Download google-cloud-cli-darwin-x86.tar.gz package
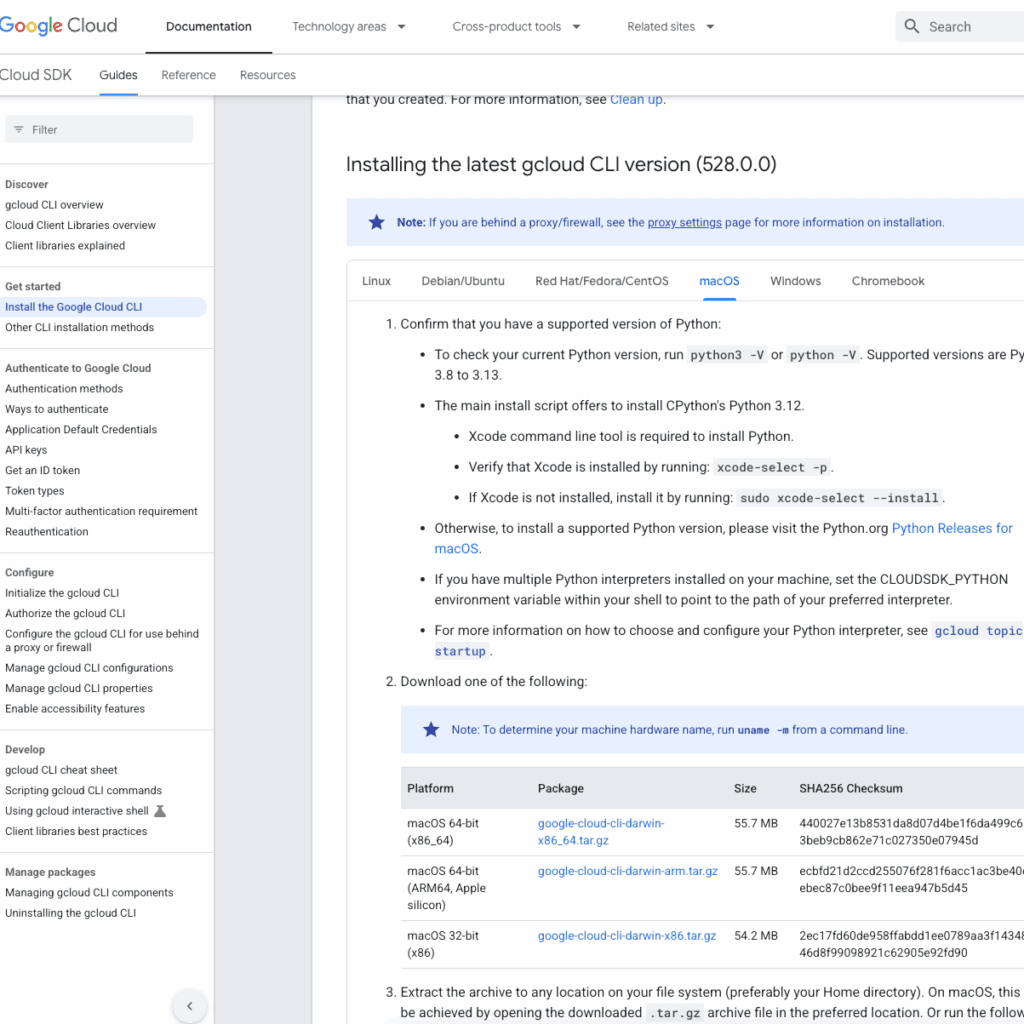This screenshot has width=1024, height=1024. pos(627,936)
